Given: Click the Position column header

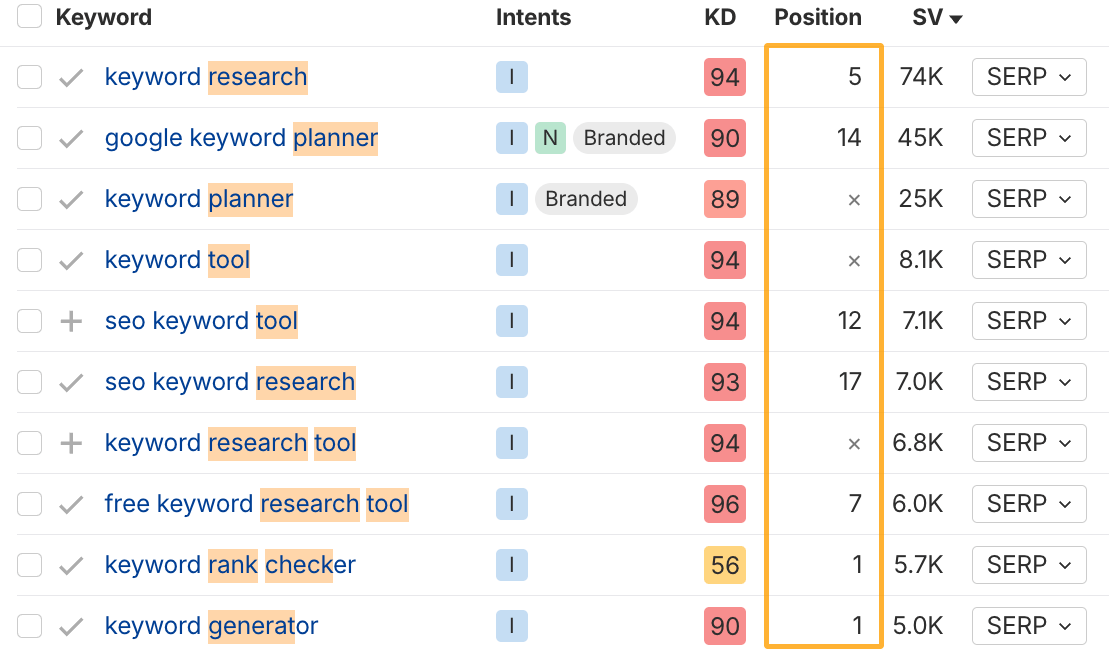Looking at the screenshot, I should click(818, 17).
